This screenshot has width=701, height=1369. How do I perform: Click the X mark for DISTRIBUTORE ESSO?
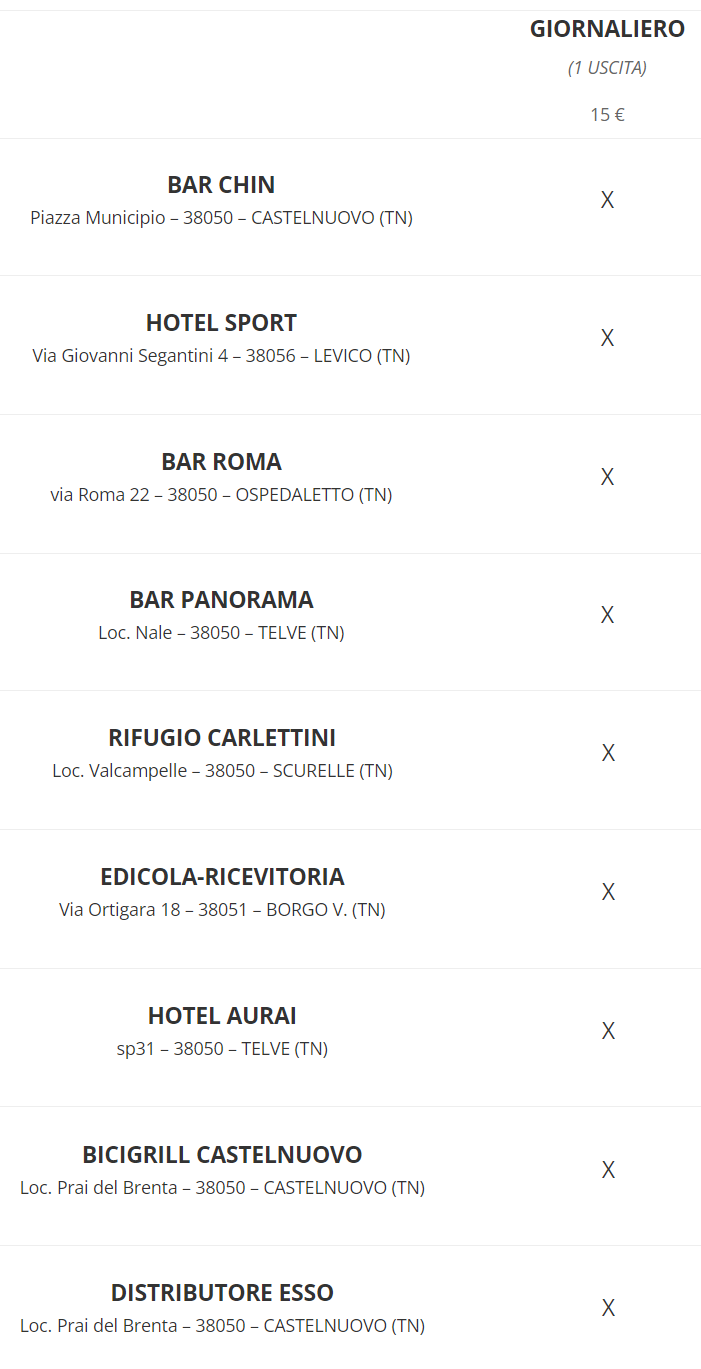tap(608, 1308)
